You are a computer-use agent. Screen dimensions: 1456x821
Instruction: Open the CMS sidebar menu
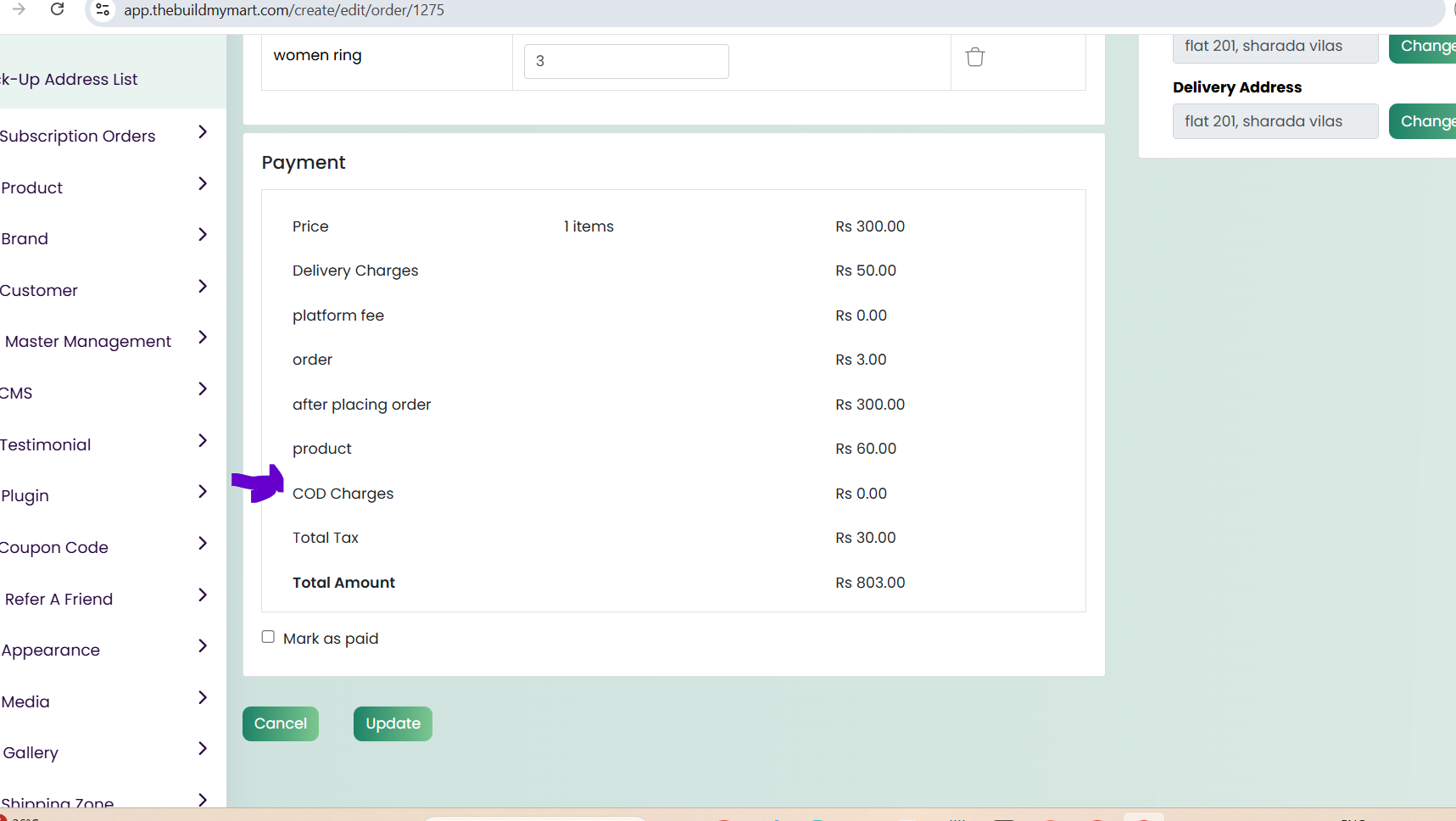click(x=16, y=394)
